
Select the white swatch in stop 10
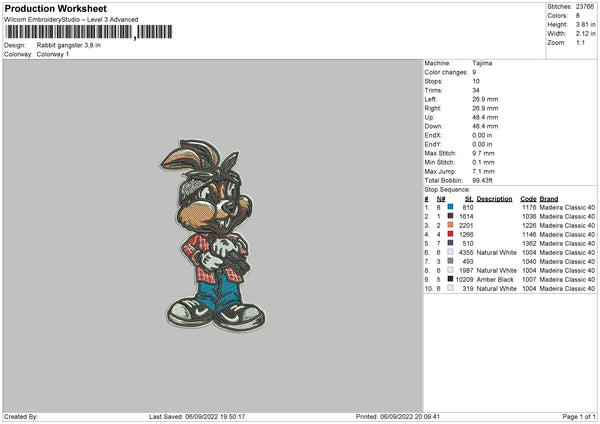point(450,288)
